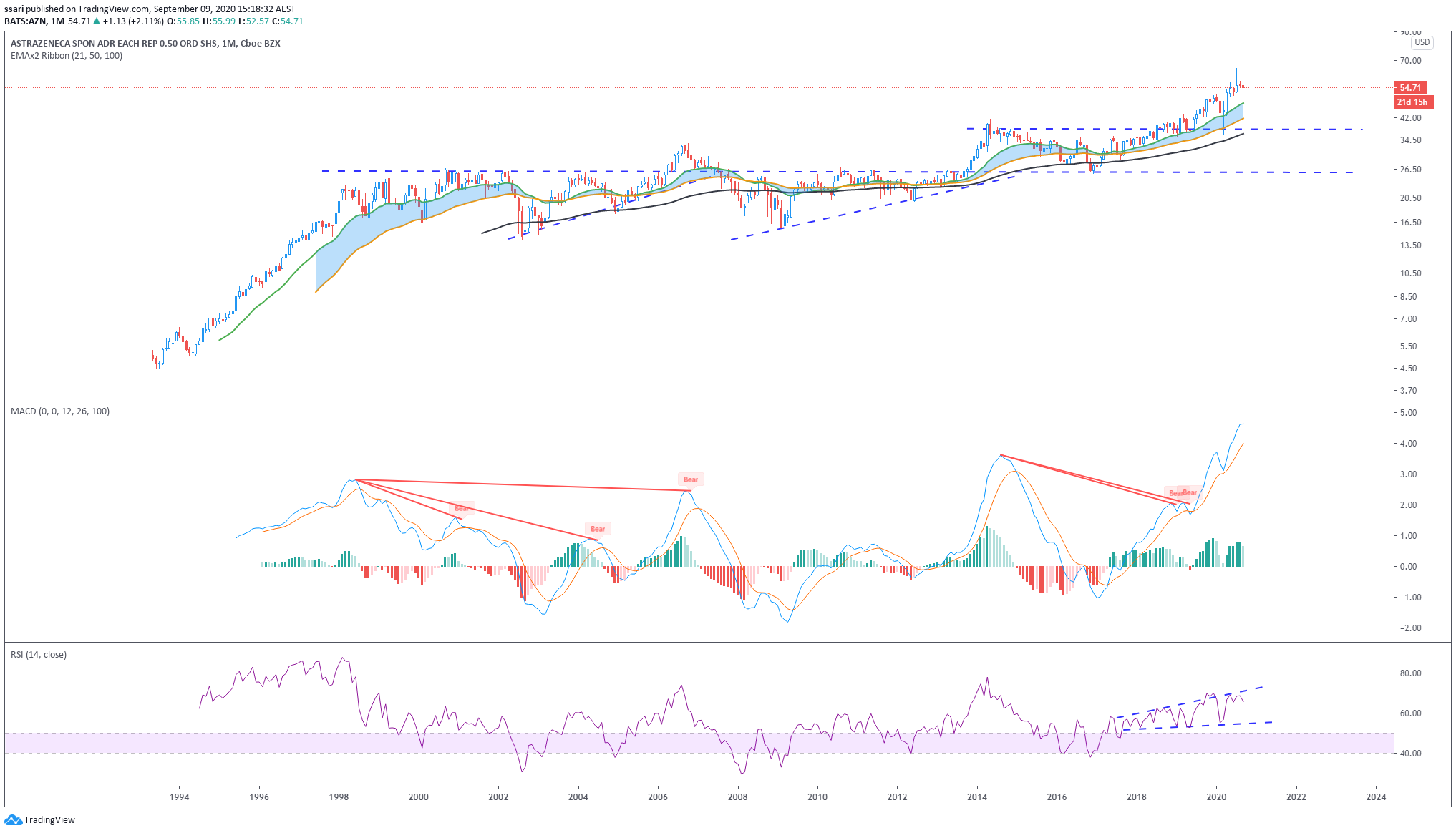
Task: Click the 20.50 price axis label
Action: [x=1411, y=198]
